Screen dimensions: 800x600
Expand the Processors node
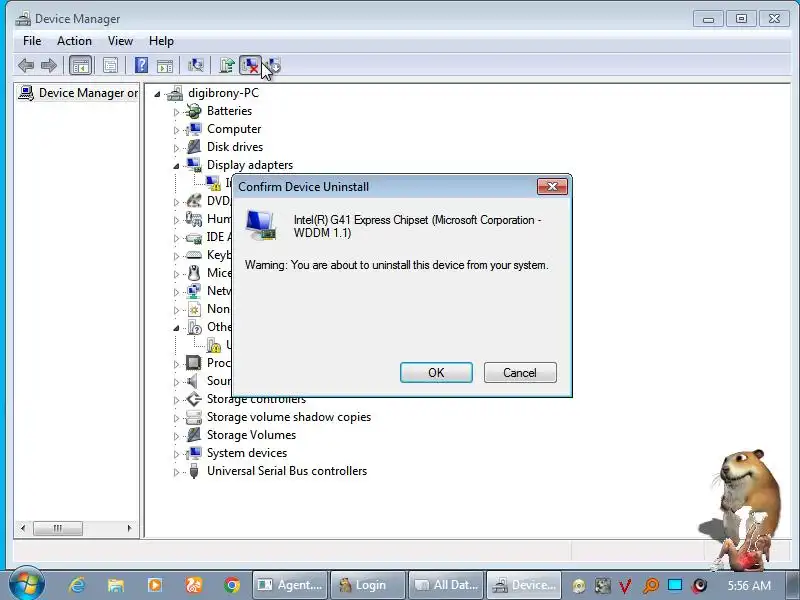(177, 364)
